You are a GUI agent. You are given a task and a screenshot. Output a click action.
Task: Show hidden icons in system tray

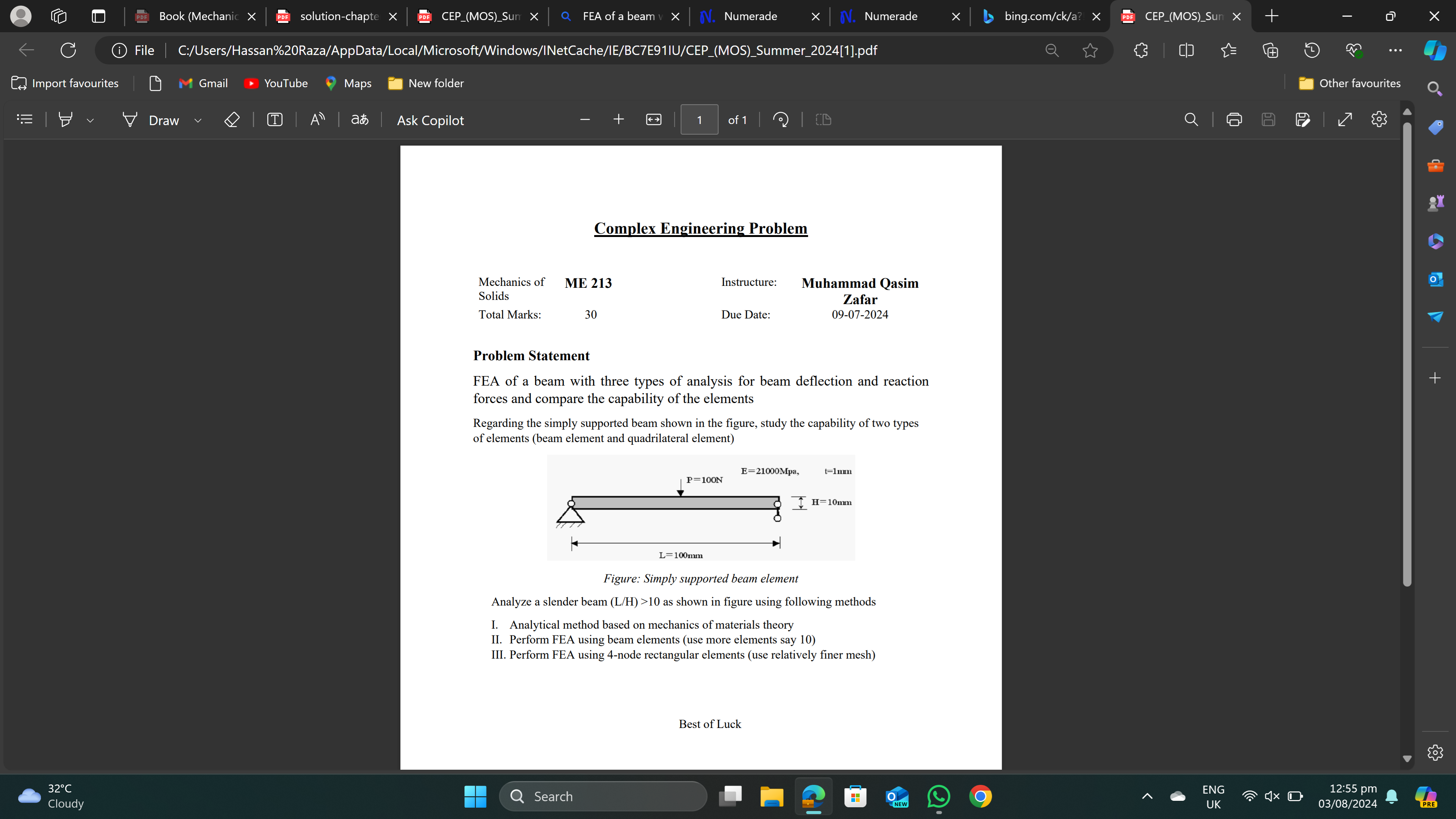click(1147, 796)
